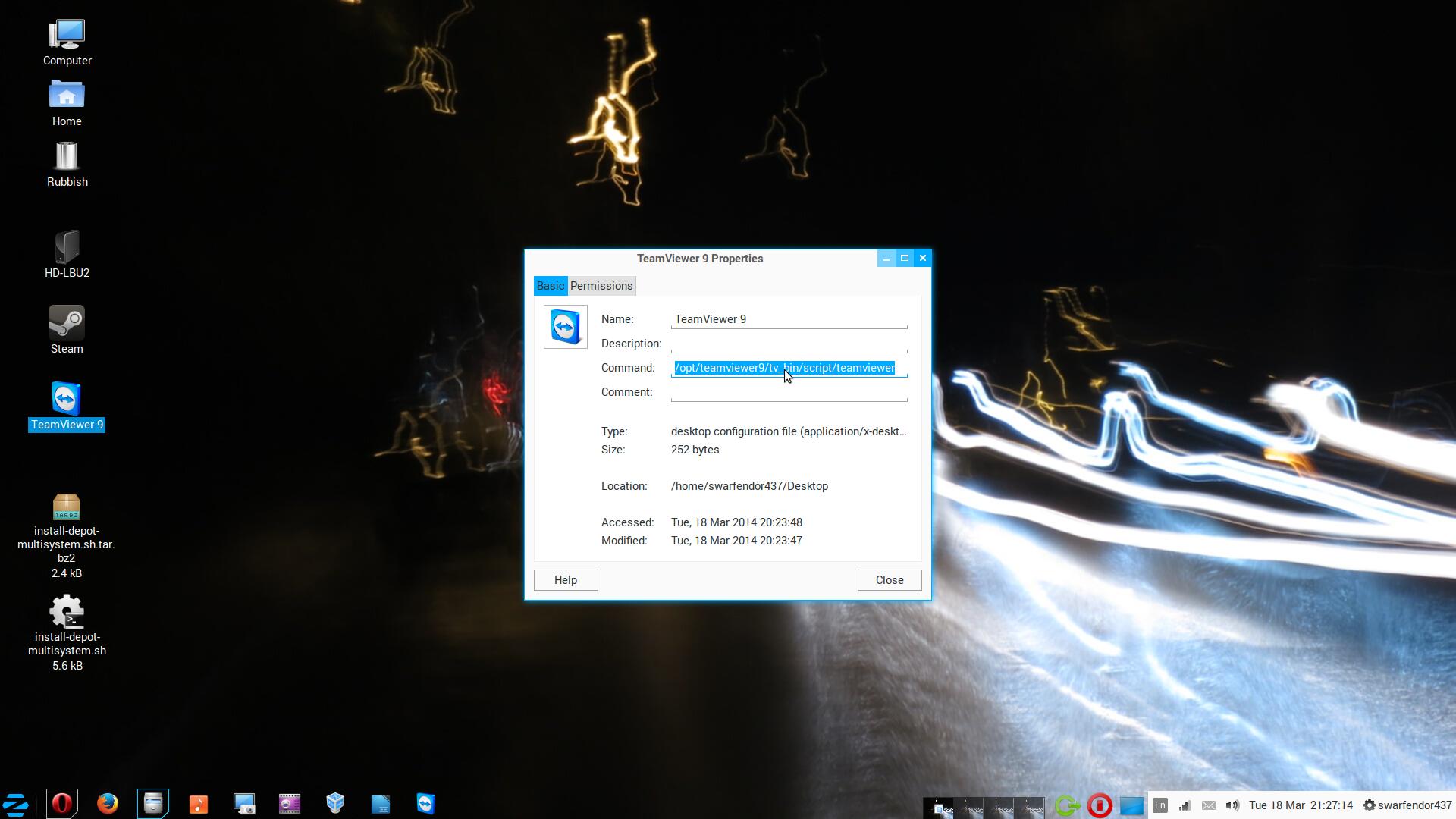Click the volume speaker tray icon

click(1232, 805)
